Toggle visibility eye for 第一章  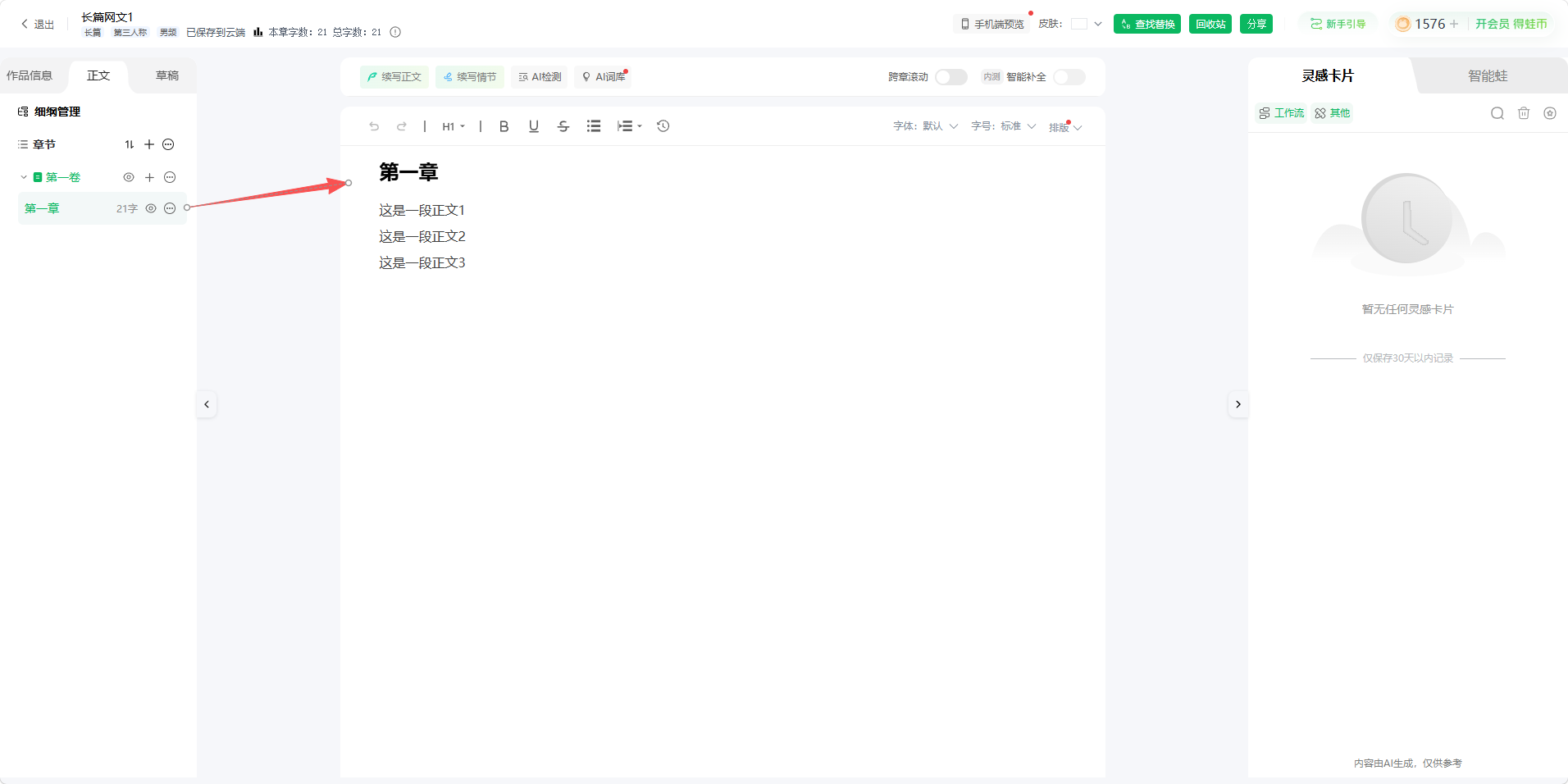151,208
